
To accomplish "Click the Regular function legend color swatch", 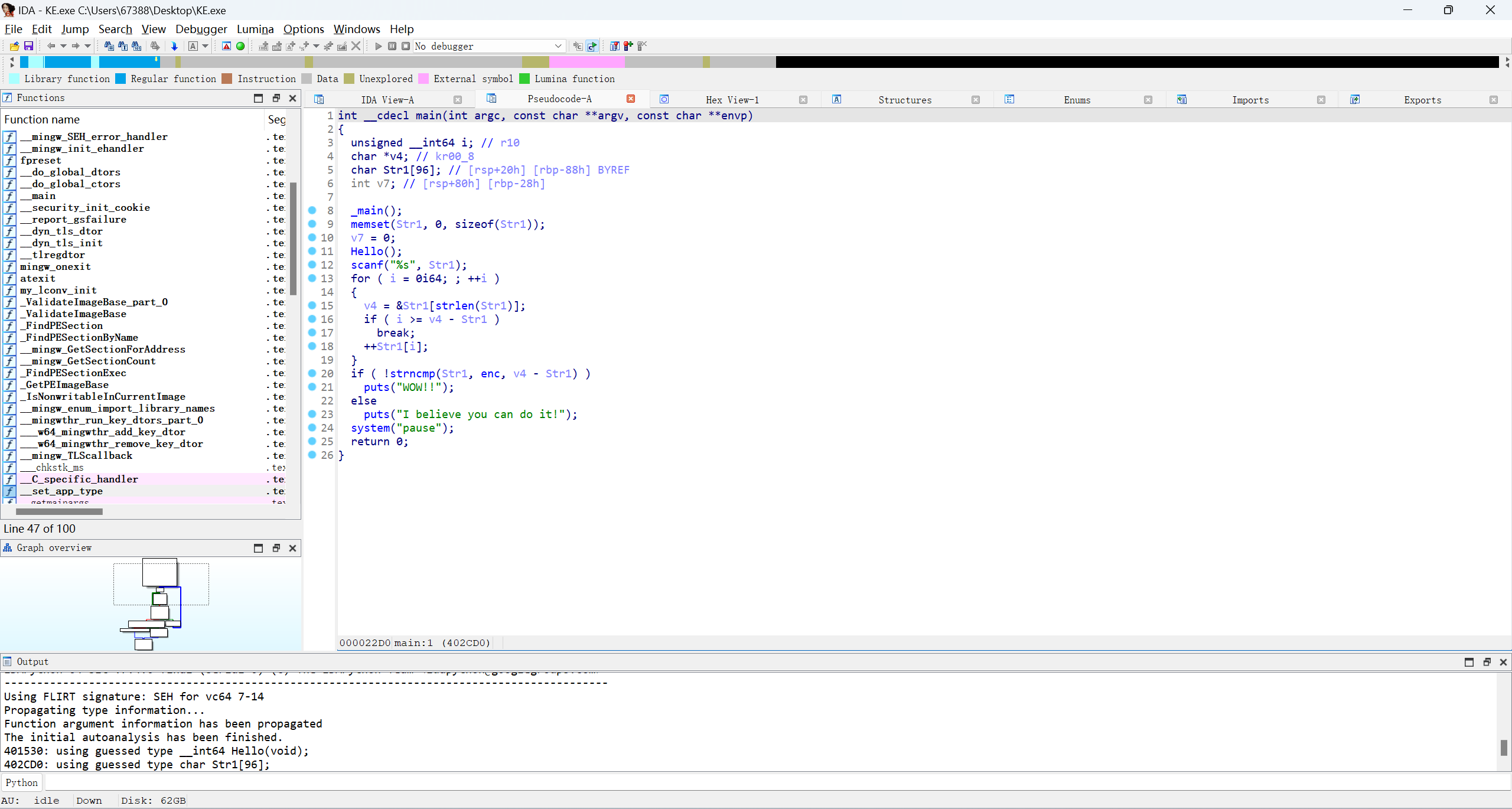I will 120,79.
